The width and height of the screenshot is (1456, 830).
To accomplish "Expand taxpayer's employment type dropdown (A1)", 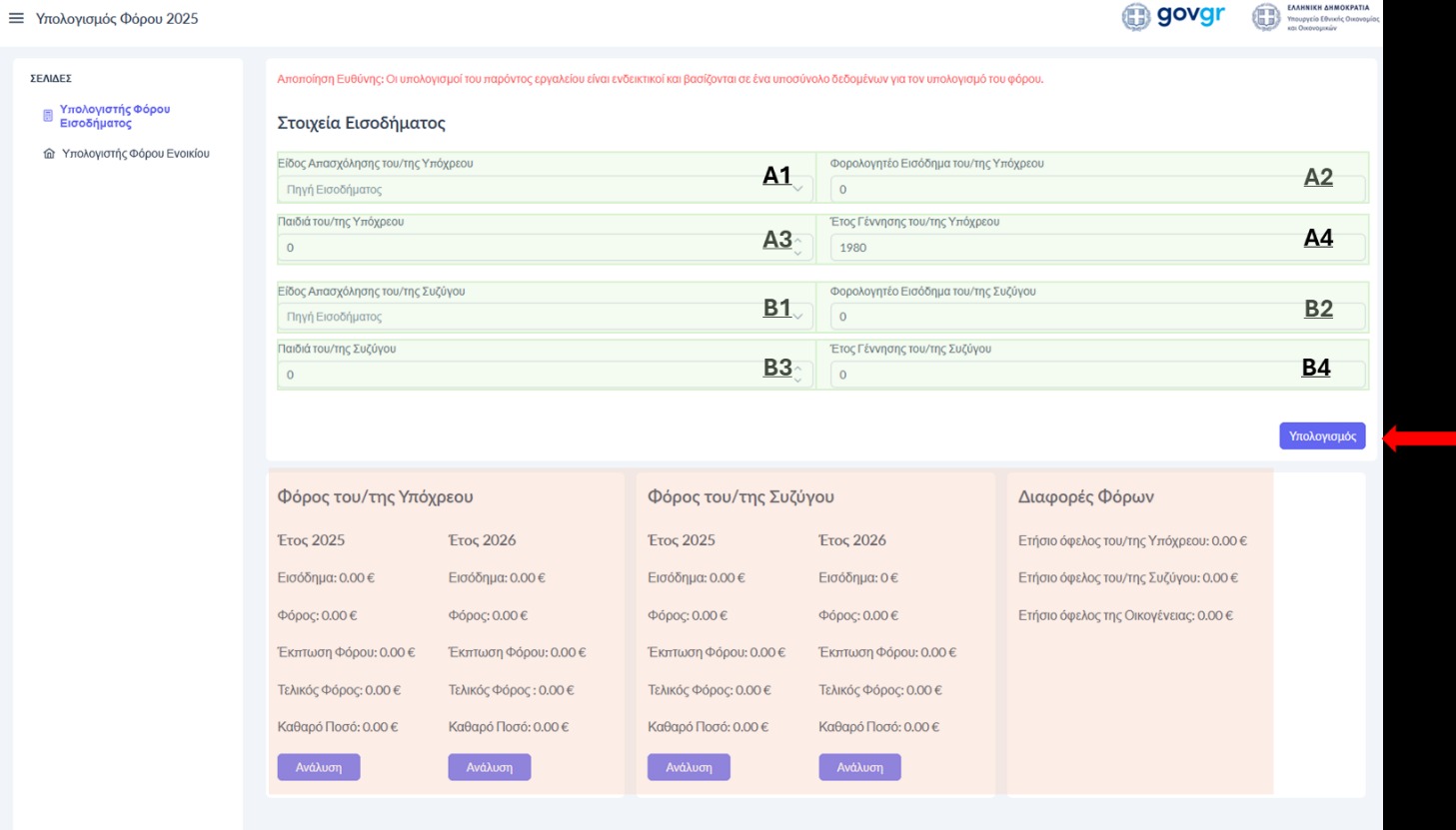I will click(797, 190).
